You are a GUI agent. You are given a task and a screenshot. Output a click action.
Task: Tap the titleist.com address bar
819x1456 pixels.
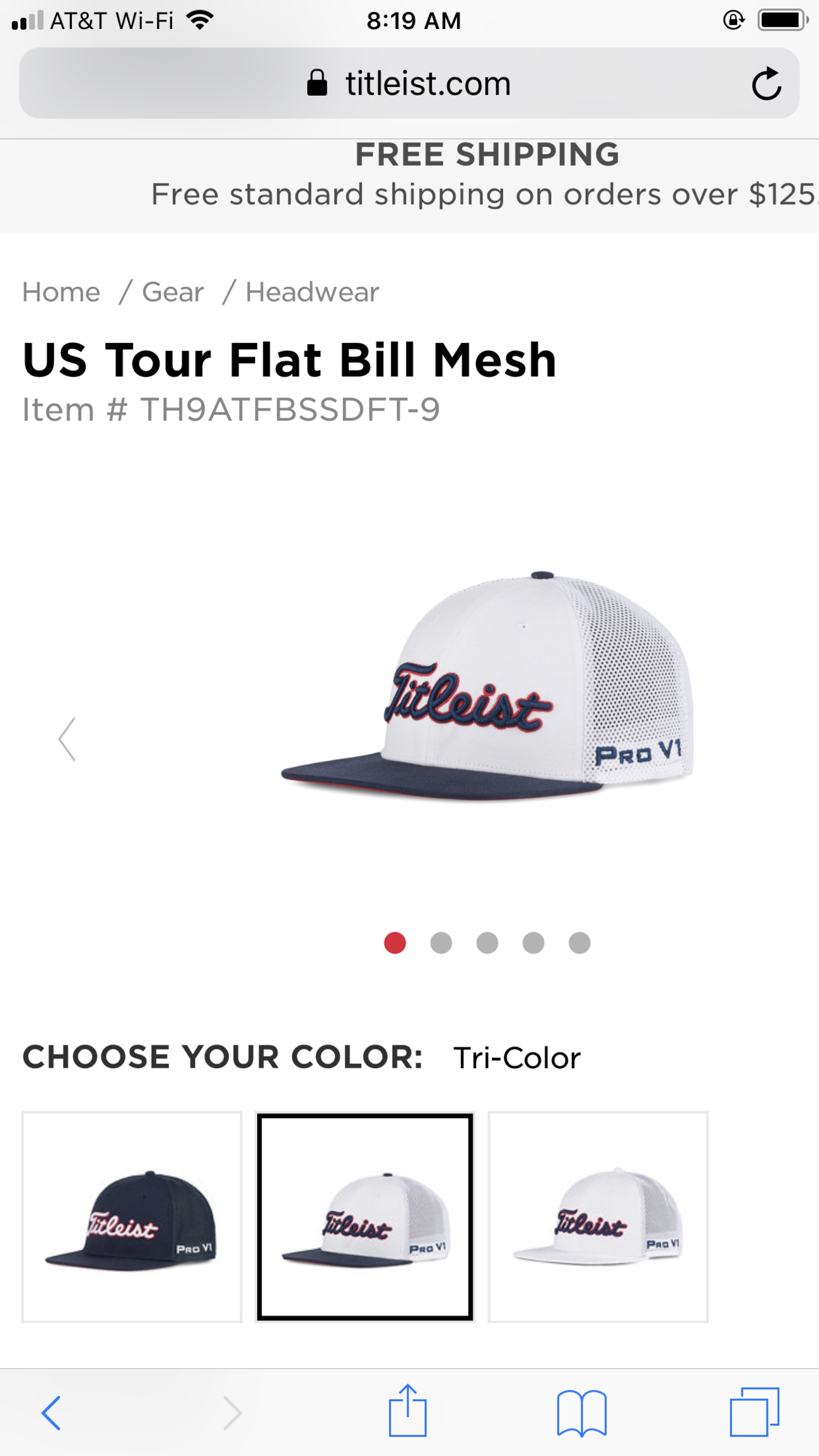coord(409,83)
